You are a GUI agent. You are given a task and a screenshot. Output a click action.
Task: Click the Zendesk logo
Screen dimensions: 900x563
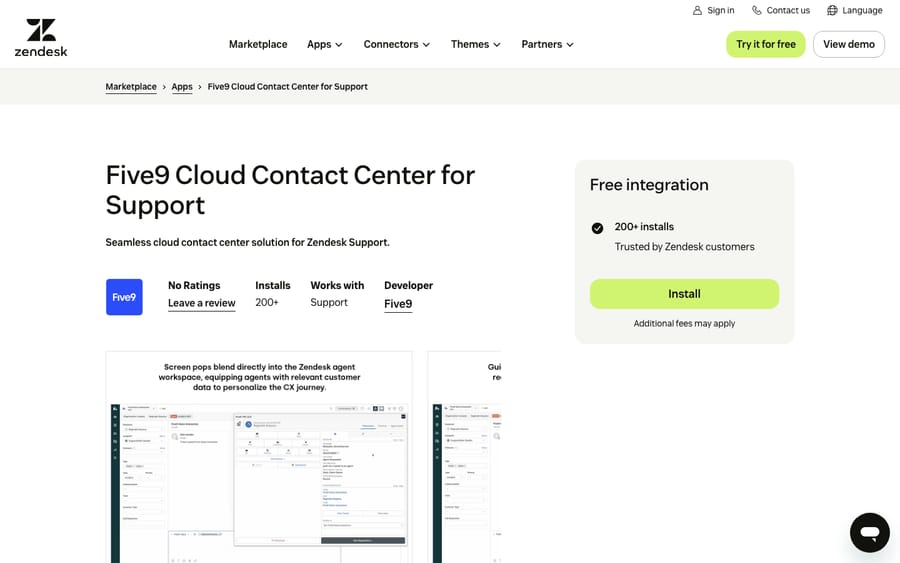[x=41, y=38]
